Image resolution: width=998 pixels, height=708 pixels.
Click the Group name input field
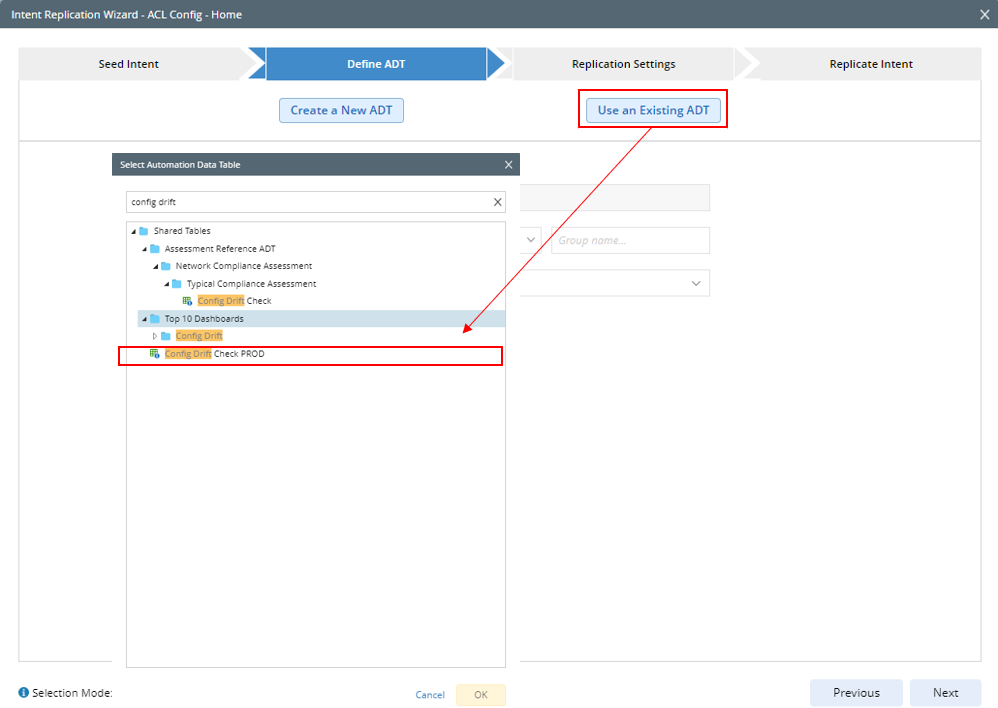click(630, 240)
